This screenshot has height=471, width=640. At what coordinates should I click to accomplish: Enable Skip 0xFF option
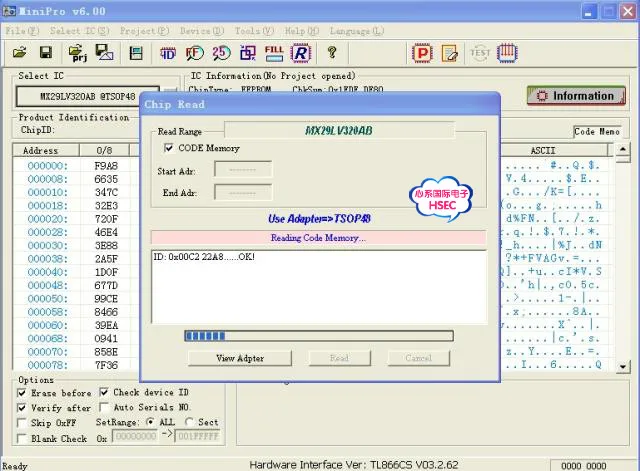[x=22, y=423]
